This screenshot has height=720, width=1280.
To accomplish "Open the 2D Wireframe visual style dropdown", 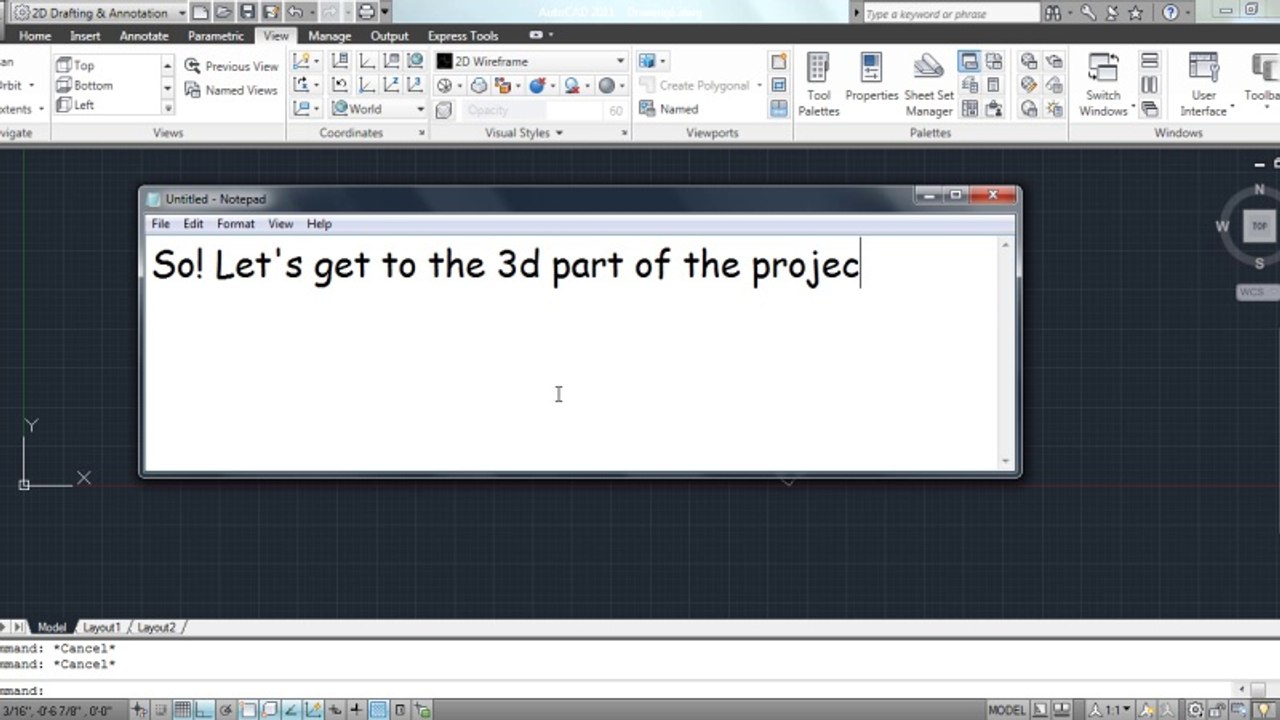I will [x=531, y=61].
